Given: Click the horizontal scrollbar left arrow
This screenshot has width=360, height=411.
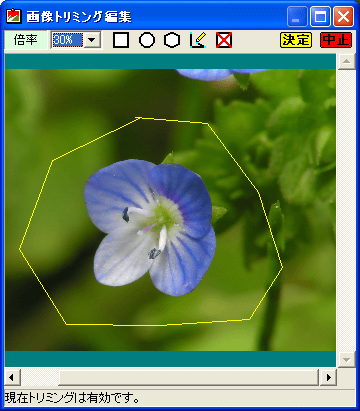Looking at the screenshot, I should pyautogui.click(x=12, y=377).
